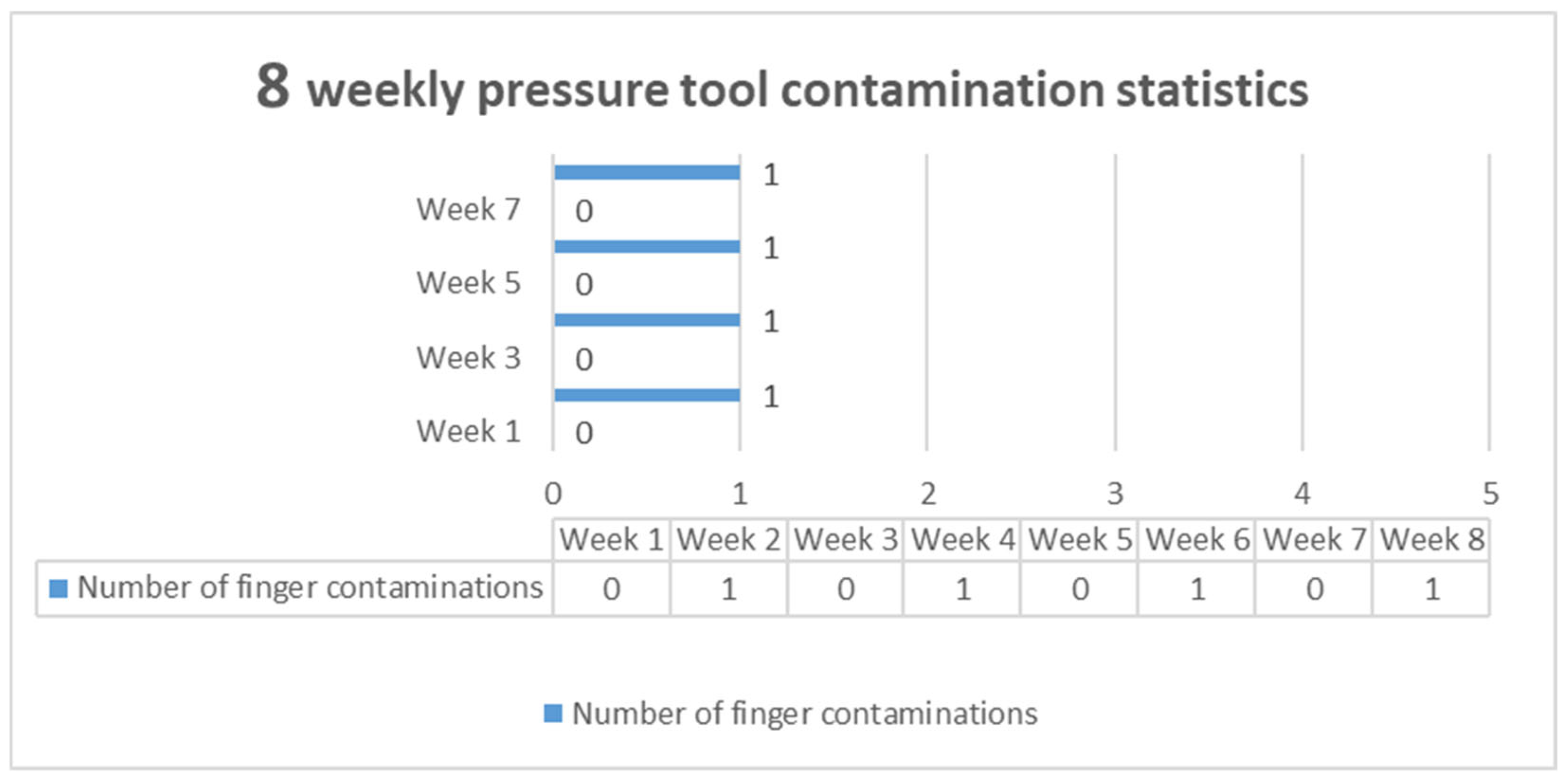Select the horizontal axis tick label 4
This screenshot has height=781, width=1568.
1302,493
